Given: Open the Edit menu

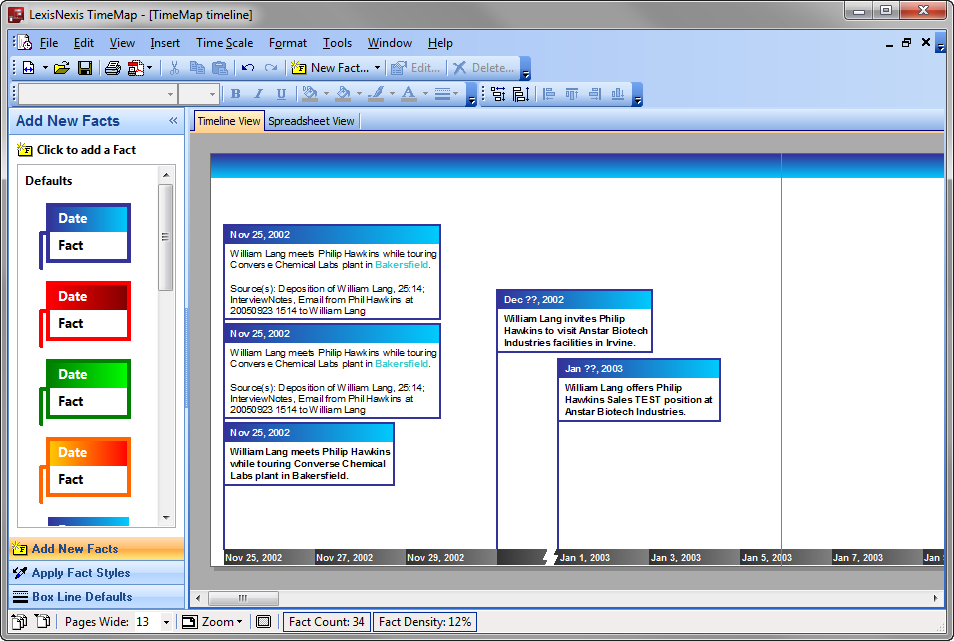Looking at the screenshot, I should tap(83, 43).
